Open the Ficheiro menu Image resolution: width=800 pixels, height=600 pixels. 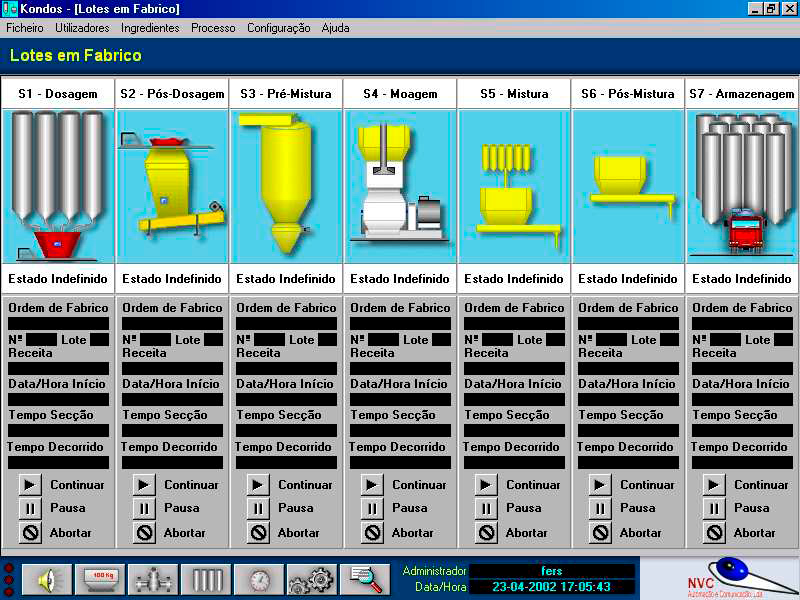(x=25, y=28)
